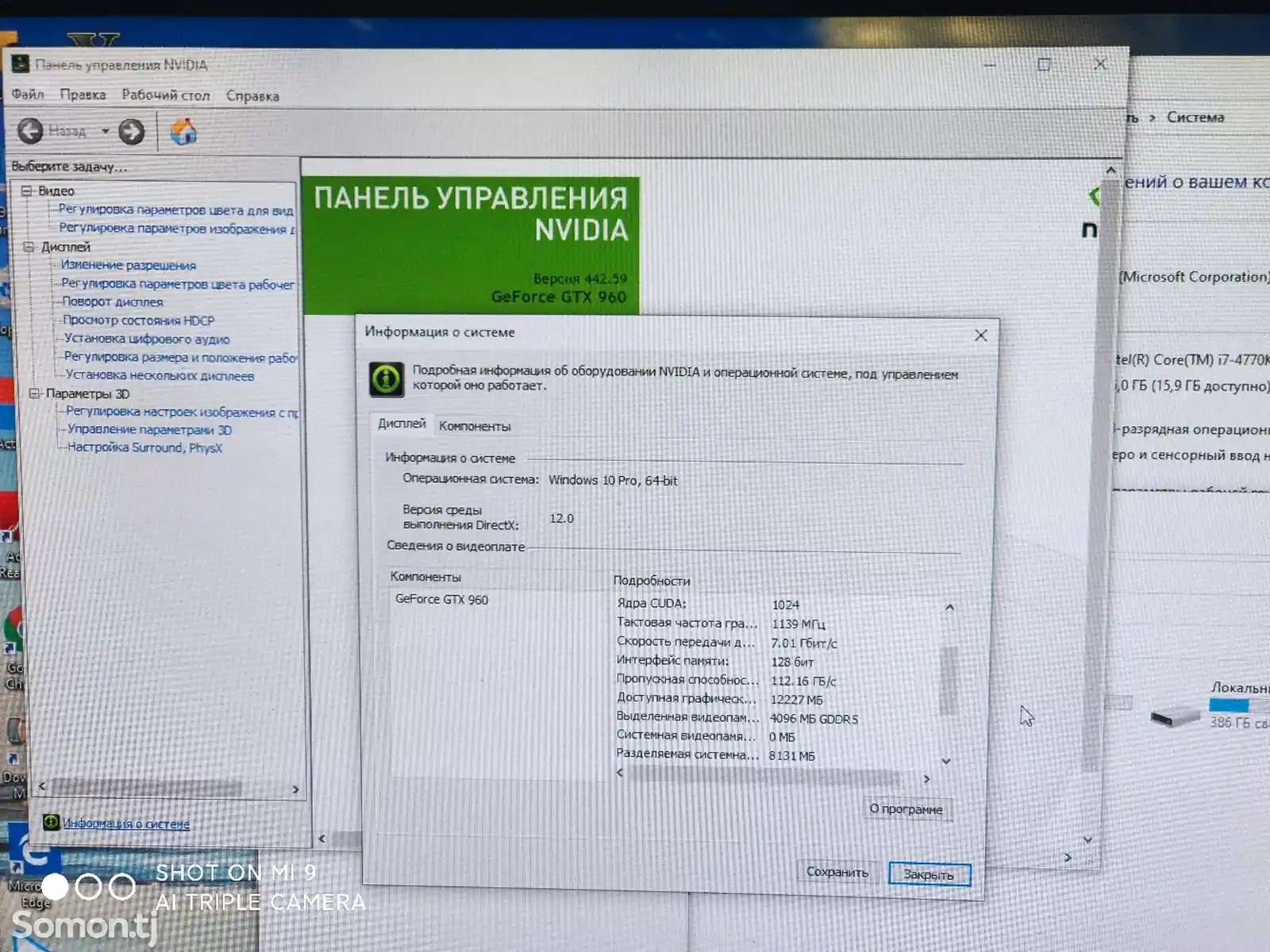Click the О программе button
The width and height of the screenshot is (1270, 952).
point(906,809)
